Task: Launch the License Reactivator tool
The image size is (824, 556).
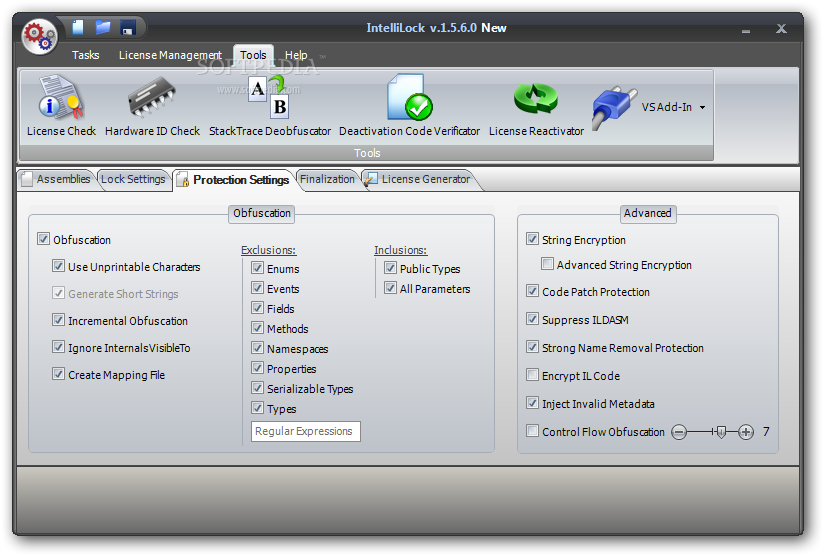Action: (x=536, y=106)
